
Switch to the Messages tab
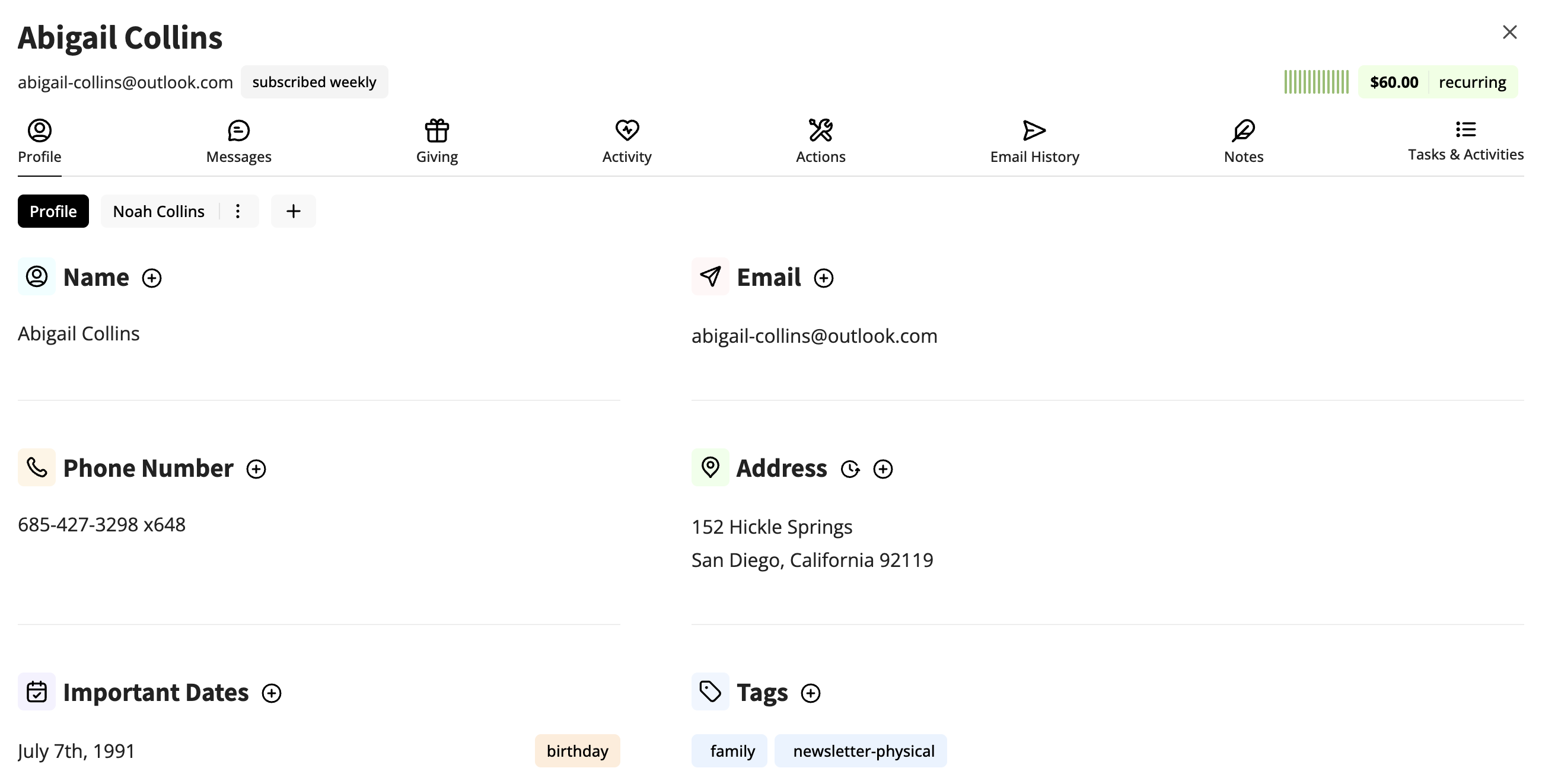click(238, 141)
